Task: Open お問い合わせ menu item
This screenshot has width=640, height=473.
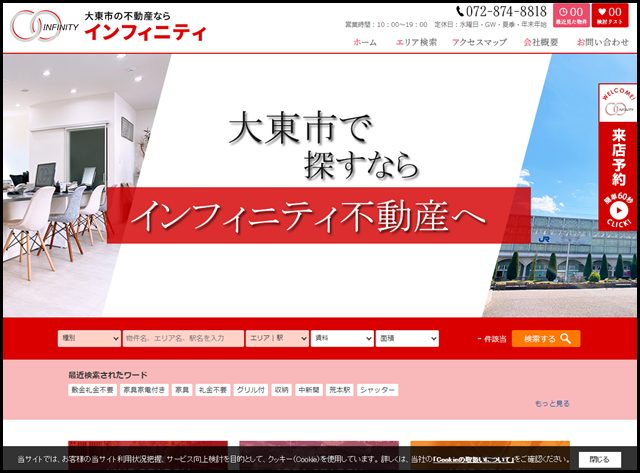Action: tap(602, 42)
